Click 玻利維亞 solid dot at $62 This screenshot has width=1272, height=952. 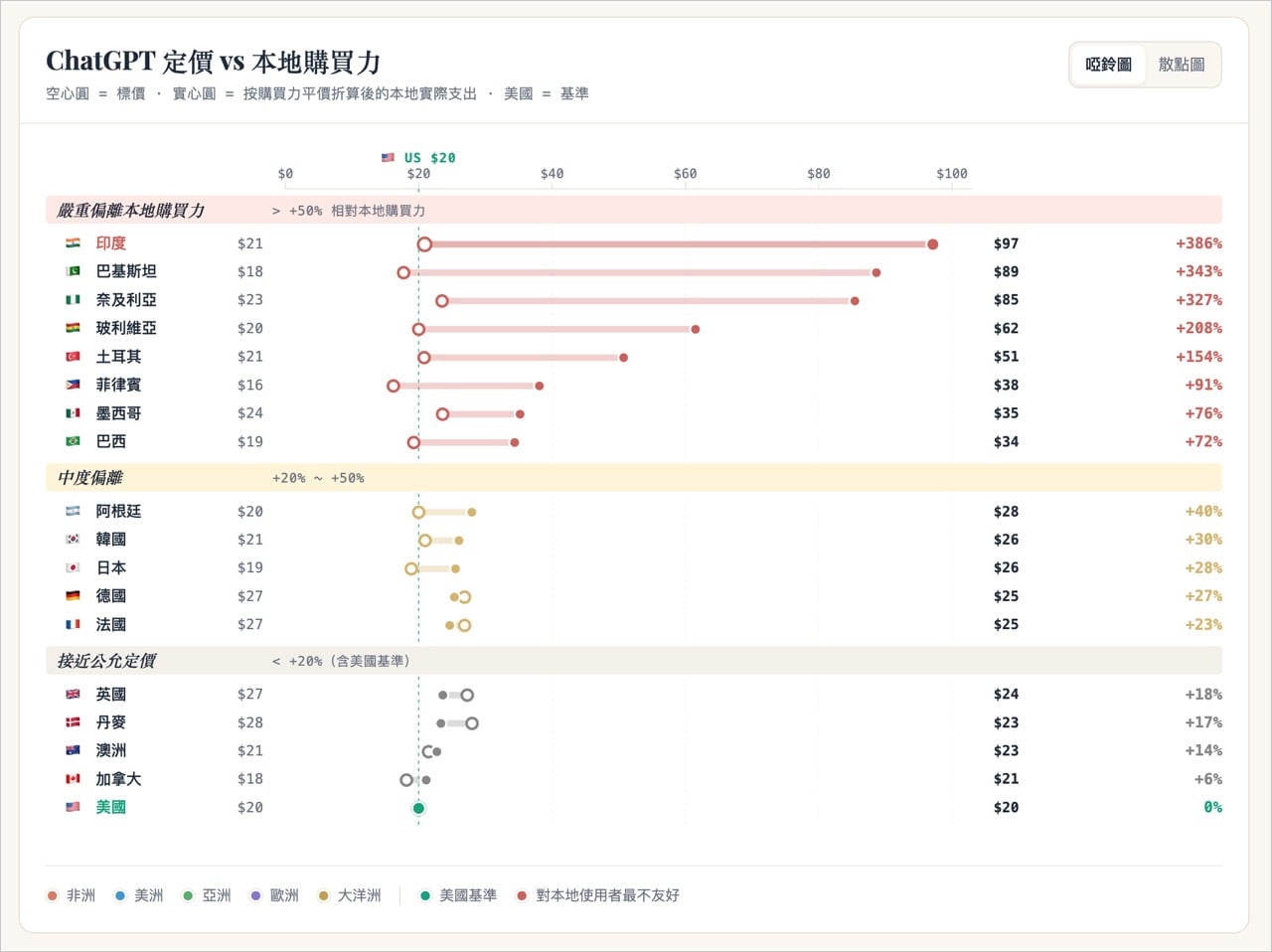[x=696, y=329]
